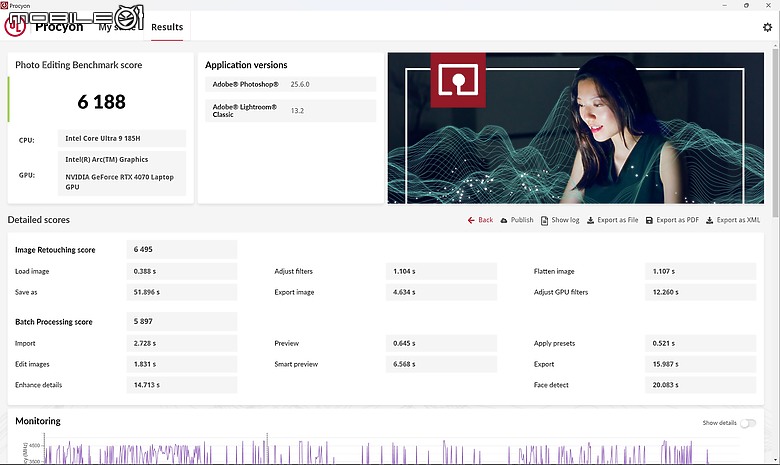The width and height of the screenshot is (780, 465).
Task: Click the Publish cloud icon
Action: [x=504, y=220]
